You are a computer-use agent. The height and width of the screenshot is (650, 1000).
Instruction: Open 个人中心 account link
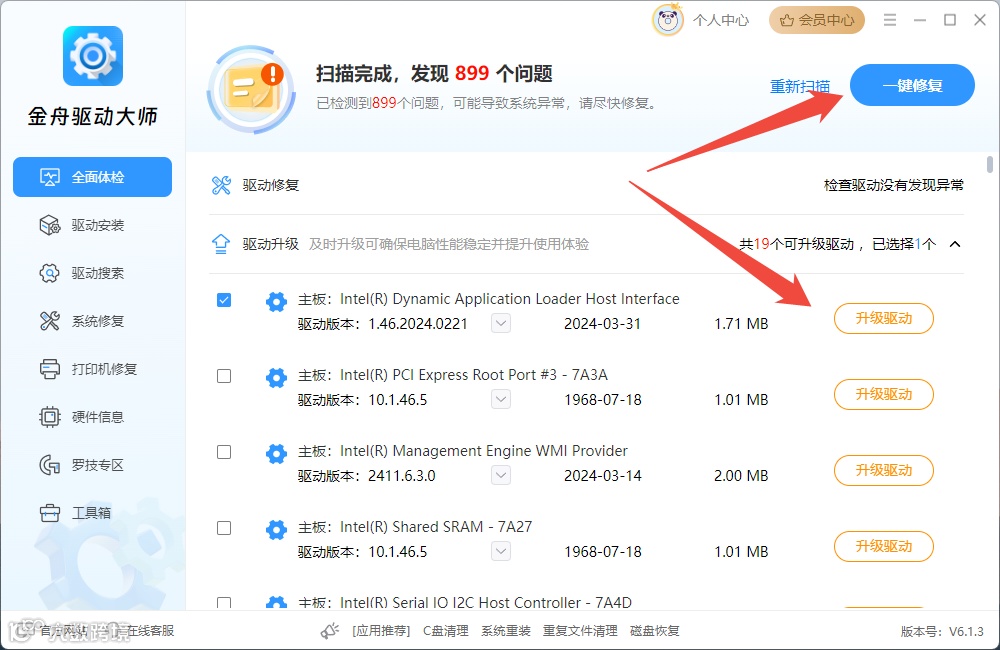tap(721, 20)
